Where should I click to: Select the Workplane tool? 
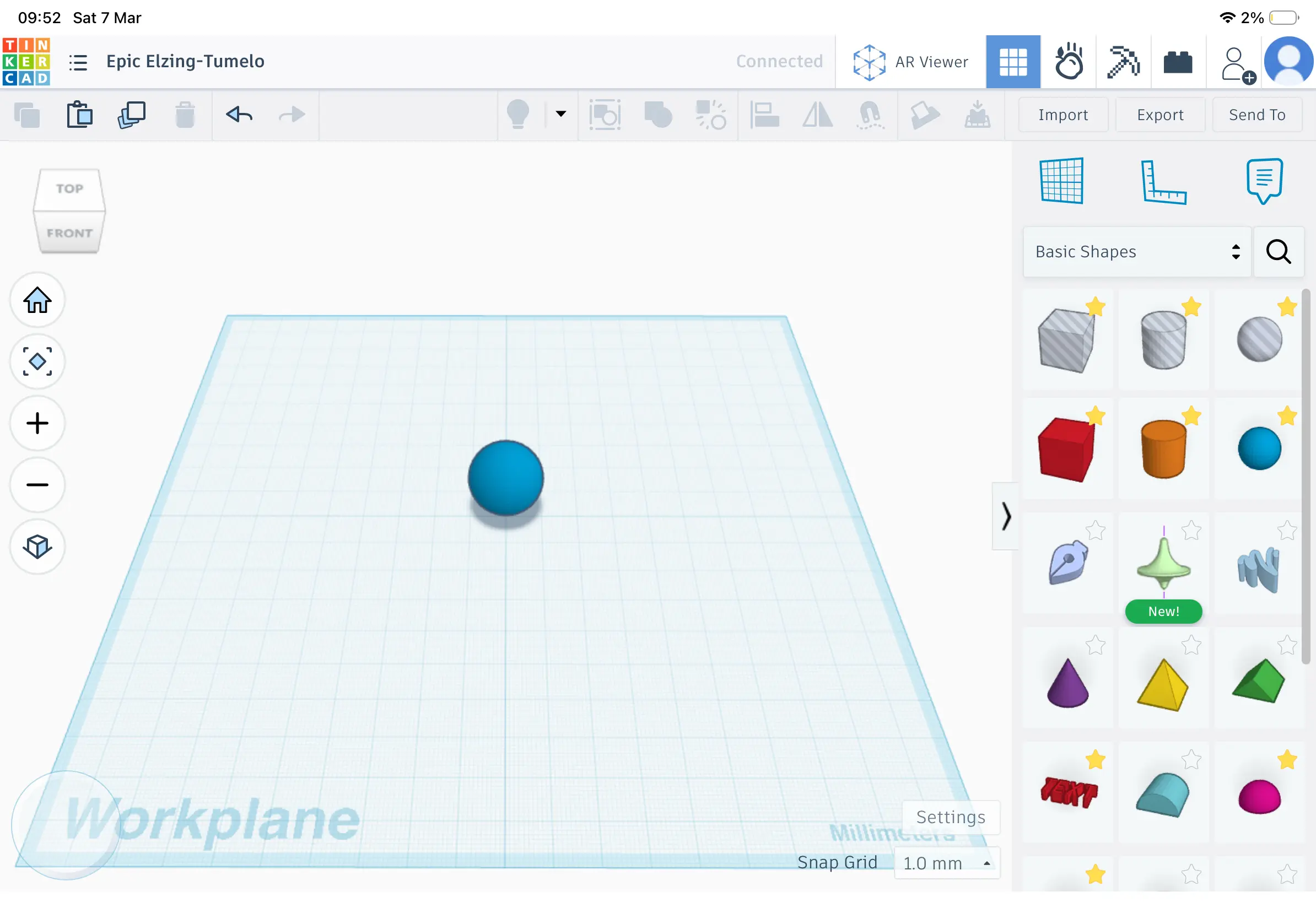(1061, 181)
